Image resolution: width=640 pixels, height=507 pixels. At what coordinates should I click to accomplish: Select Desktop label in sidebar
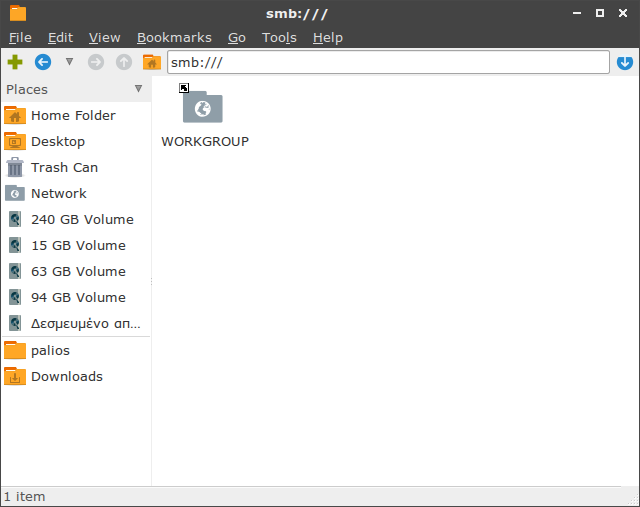(x=58, y=142)
